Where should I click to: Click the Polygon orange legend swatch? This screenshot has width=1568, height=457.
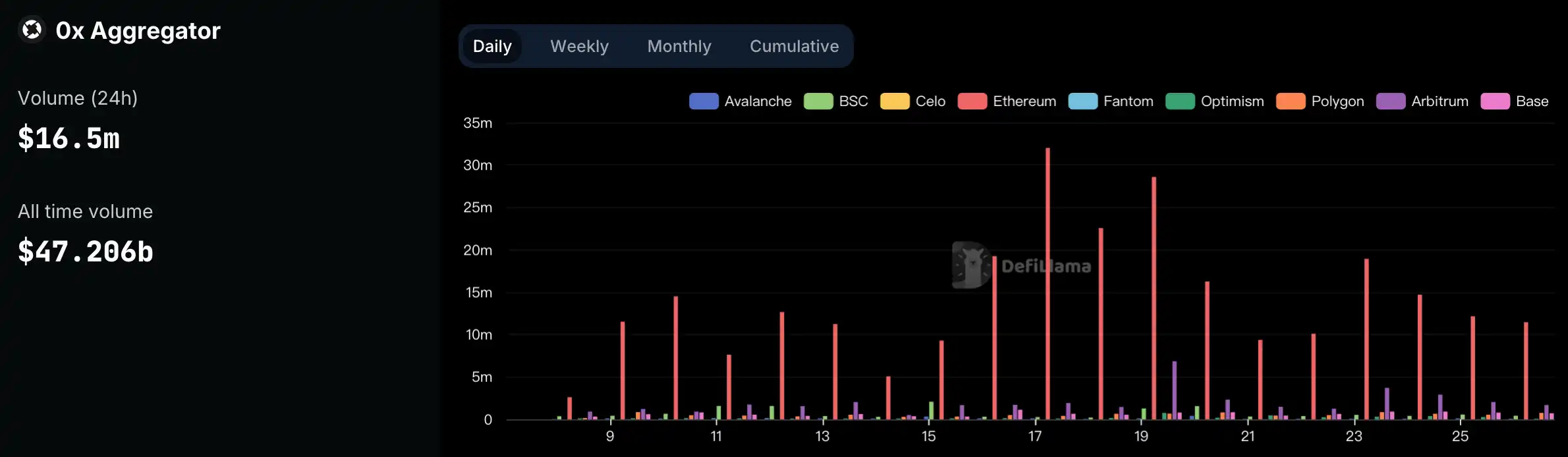coord(1290,101)
